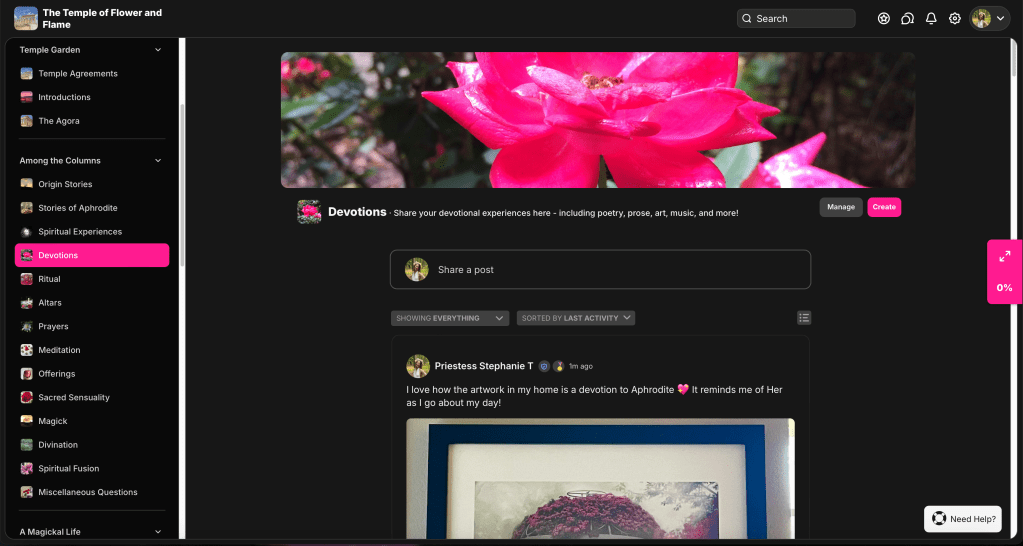Open the settings gear icon

[955, 18]
